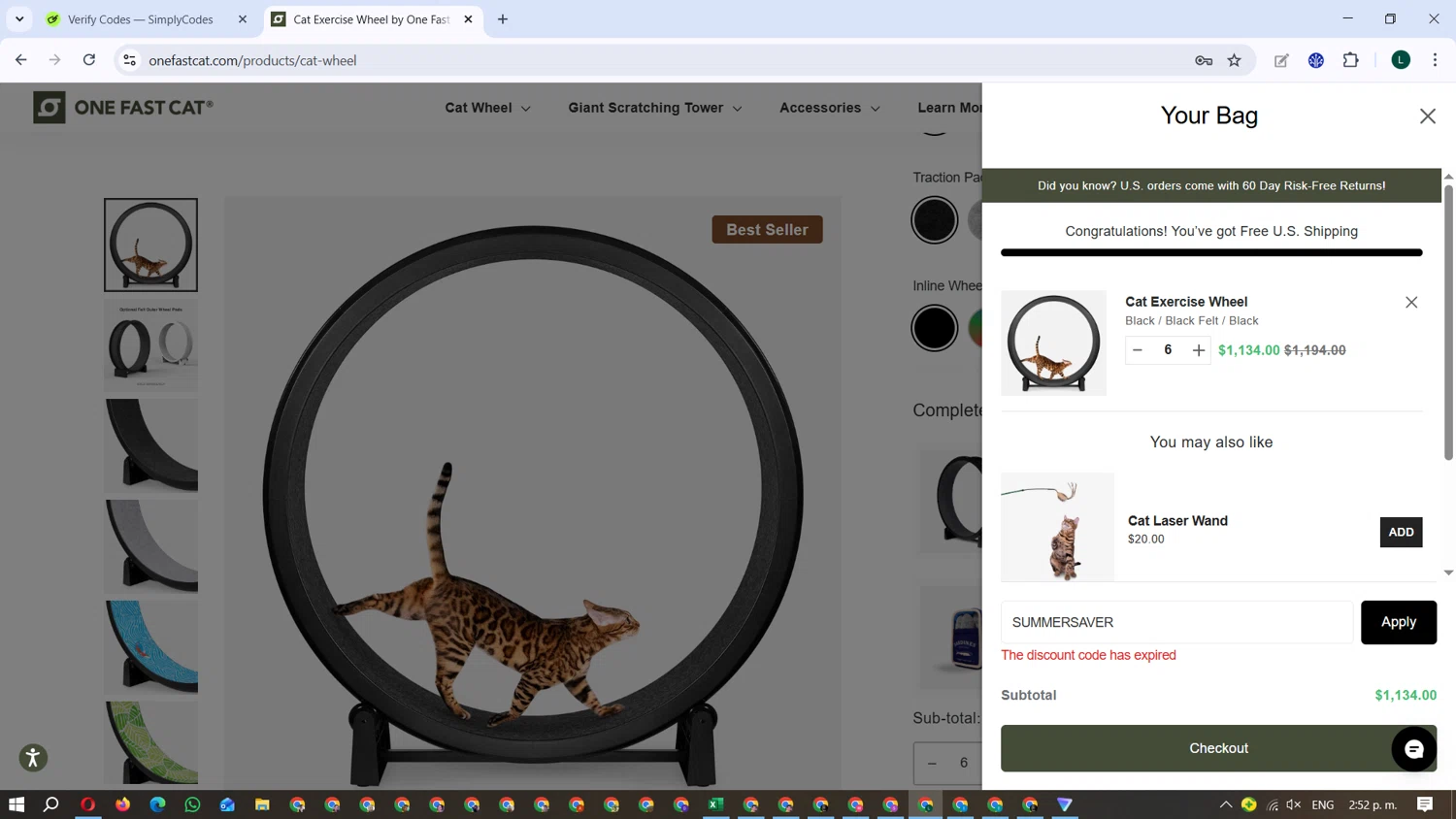
Task: Open the Cat Exercise Wheel item title
Action: 1186,302
